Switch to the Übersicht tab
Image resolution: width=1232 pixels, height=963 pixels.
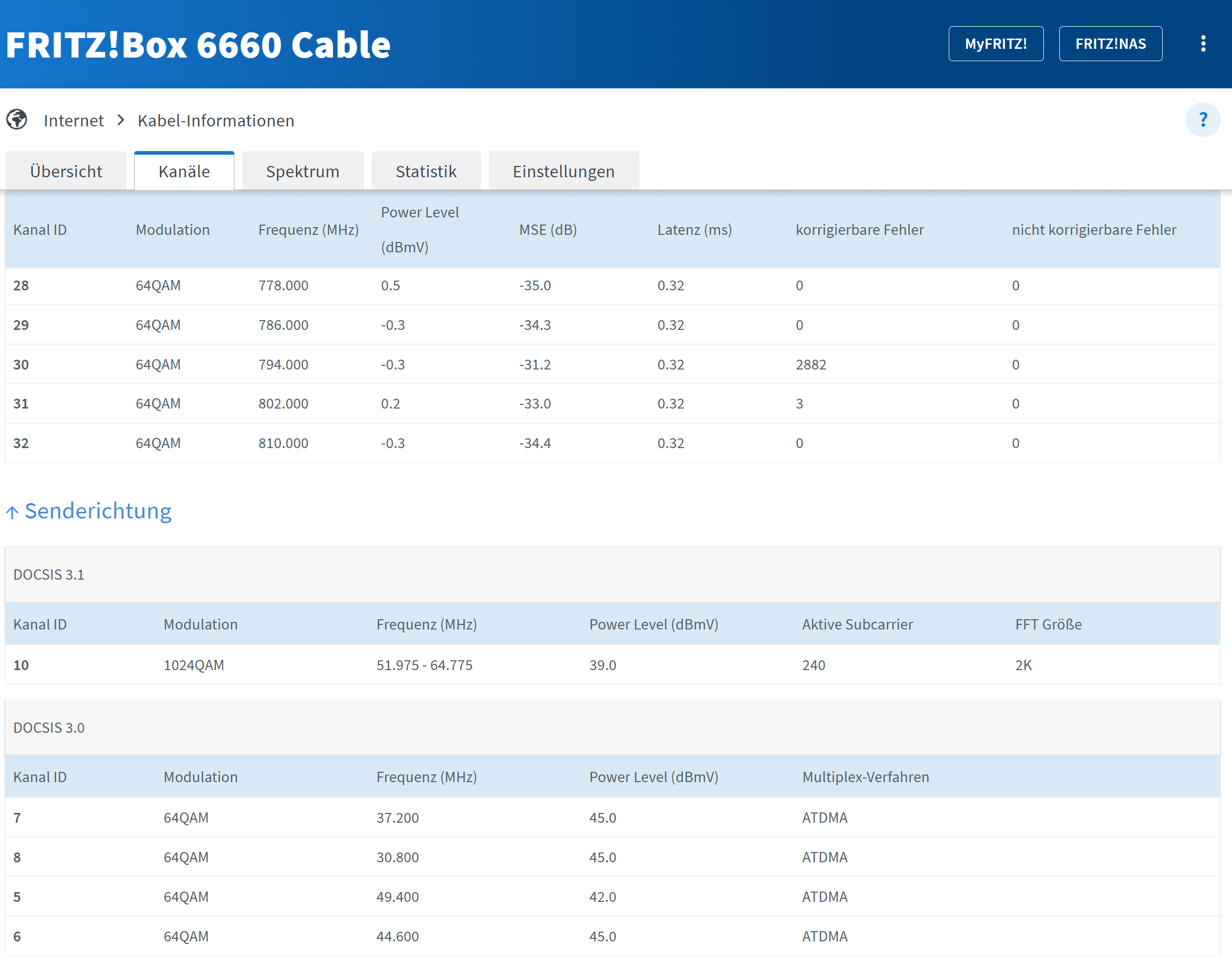click(x=66, y=171)
